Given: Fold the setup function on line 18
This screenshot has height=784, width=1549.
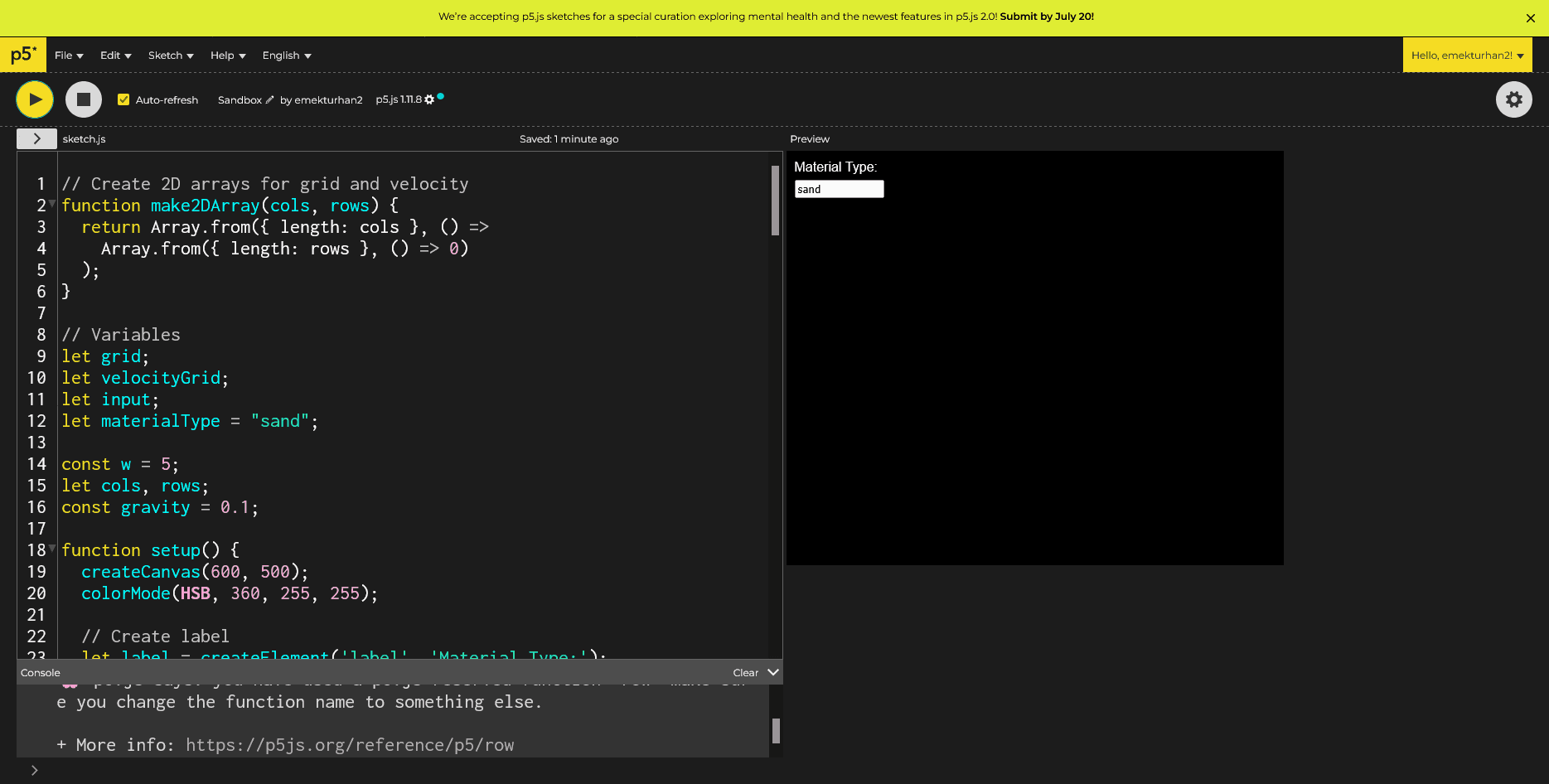Looking at the screenshot, I should pyautogui.click(x=53, y=549).
